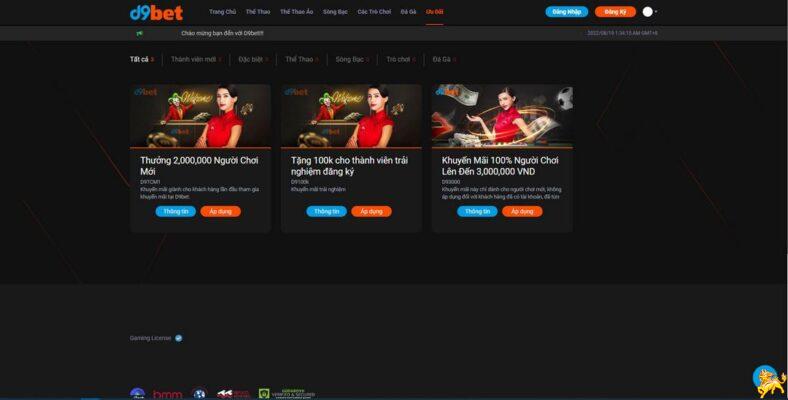Select the Đặc biệt filter tab
The height and width of the screenshot is (400, 788).
pos(253,59)
